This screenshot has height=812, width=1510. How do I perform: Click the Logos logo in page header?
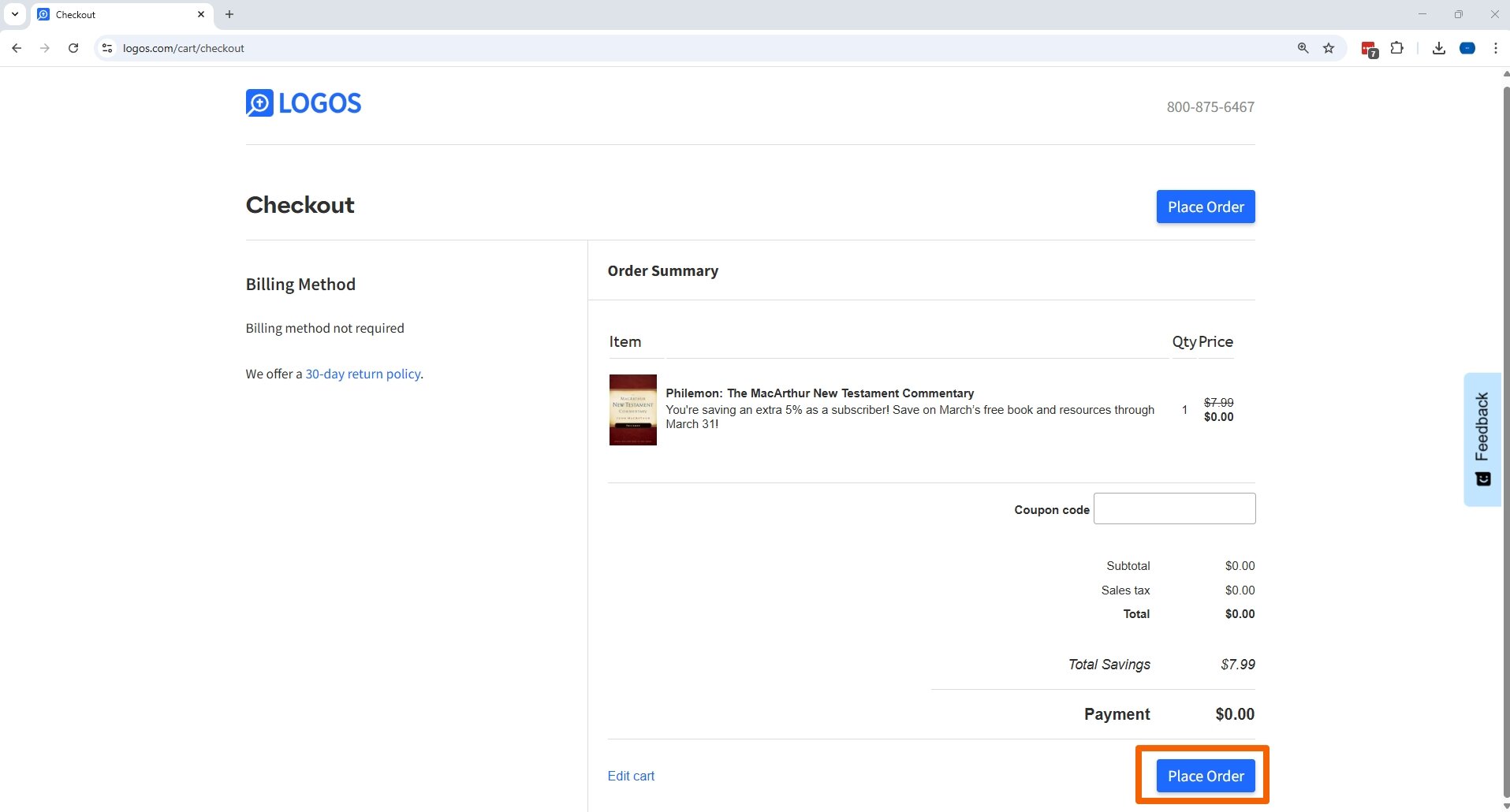pyautogui.click(x=304, y=103)
